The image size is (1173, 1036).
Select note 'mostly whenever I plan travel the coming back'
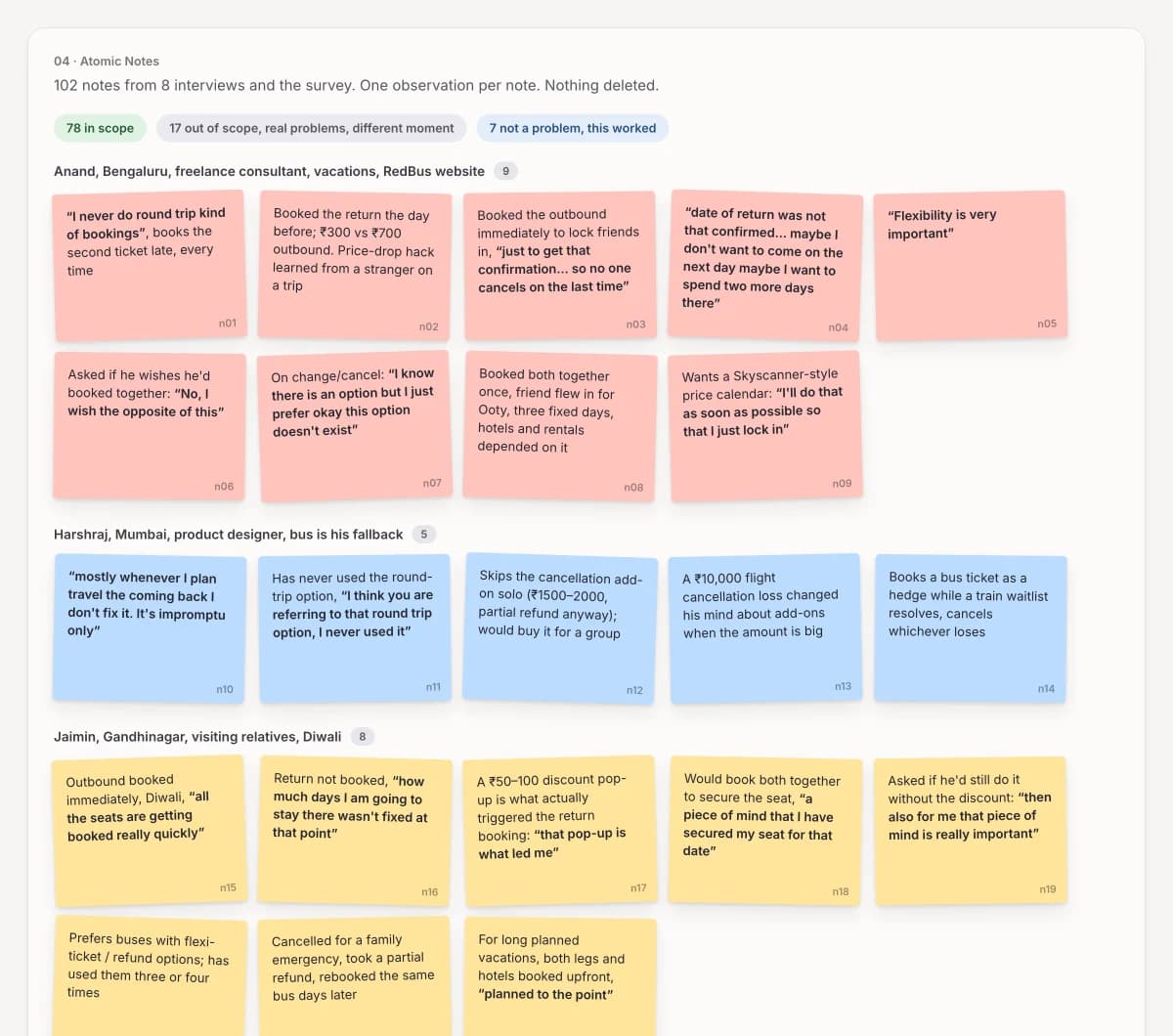(x=149, y=628)
